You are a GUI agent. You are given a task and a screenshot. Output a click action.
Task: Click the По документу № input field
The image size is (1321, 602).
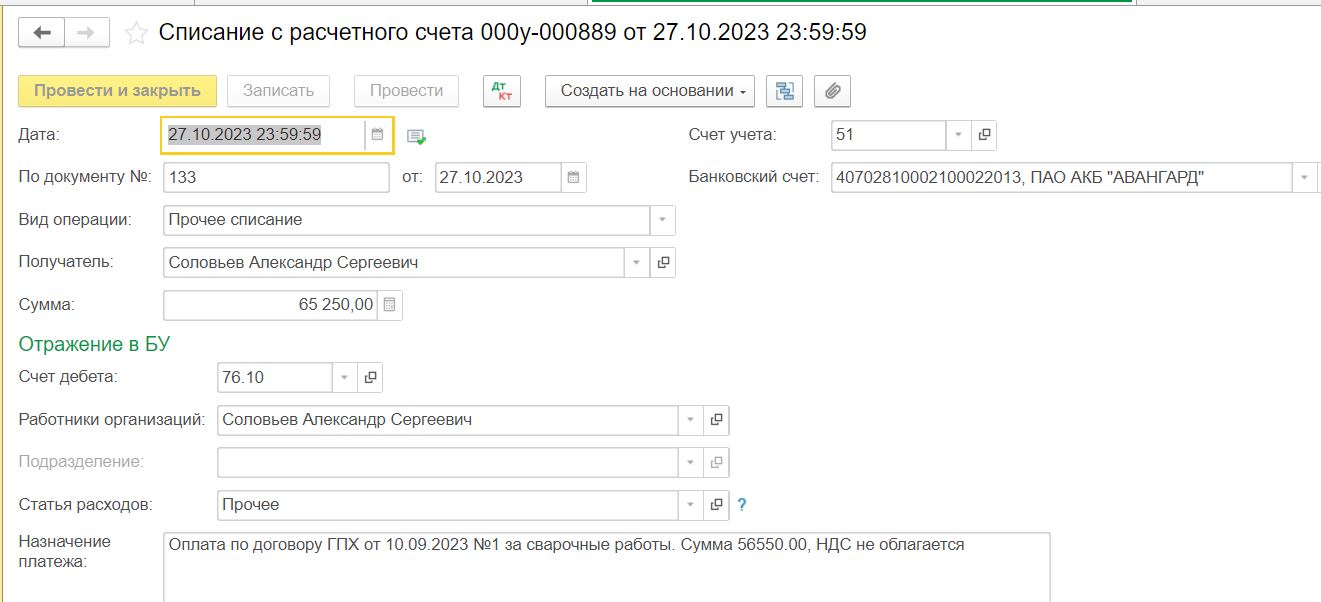[x=275, y=178]
